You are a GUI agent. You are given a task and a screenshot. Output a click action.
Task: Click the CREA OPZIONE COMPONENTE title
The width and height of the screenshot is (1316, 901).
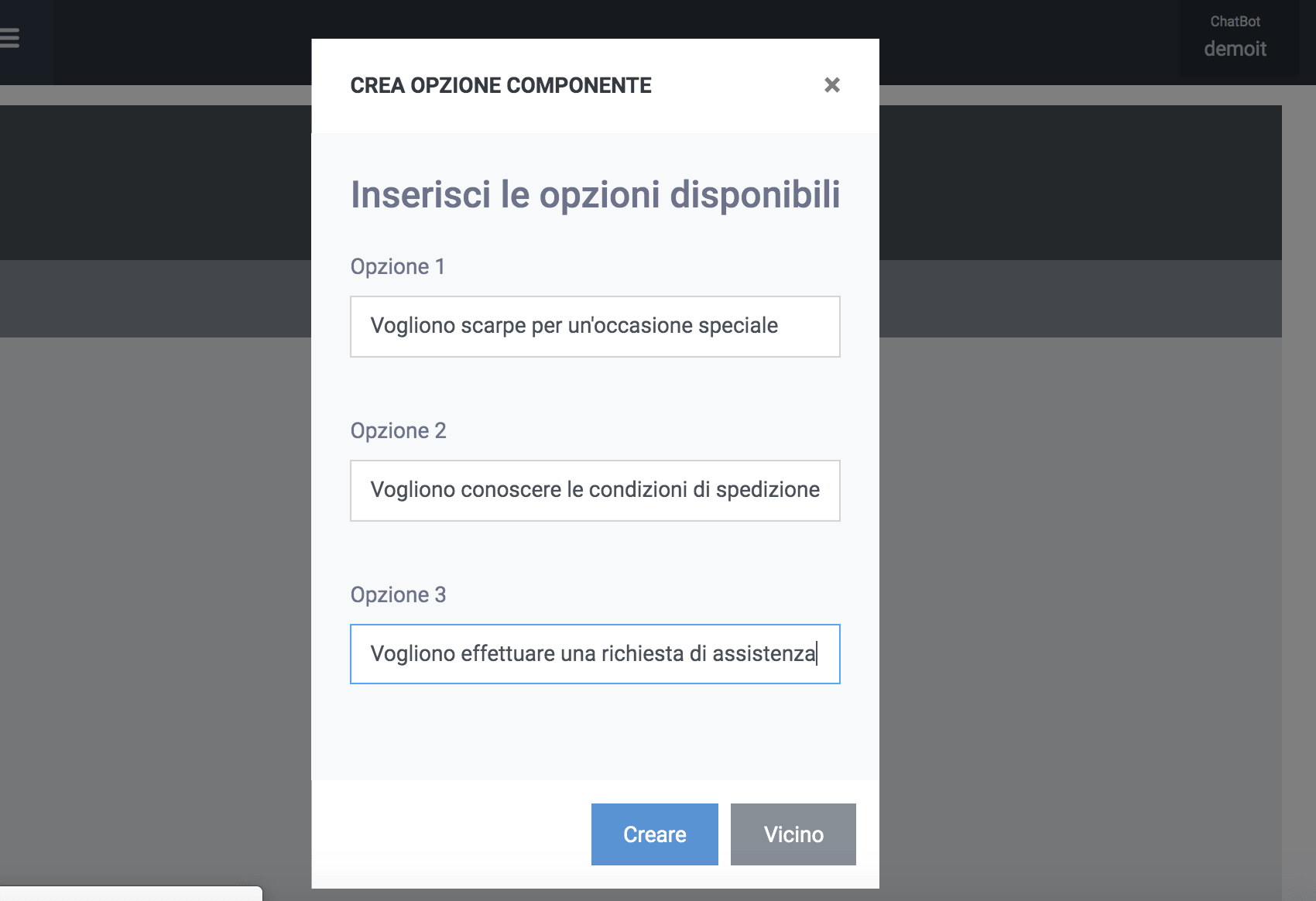tap(501, 85)
